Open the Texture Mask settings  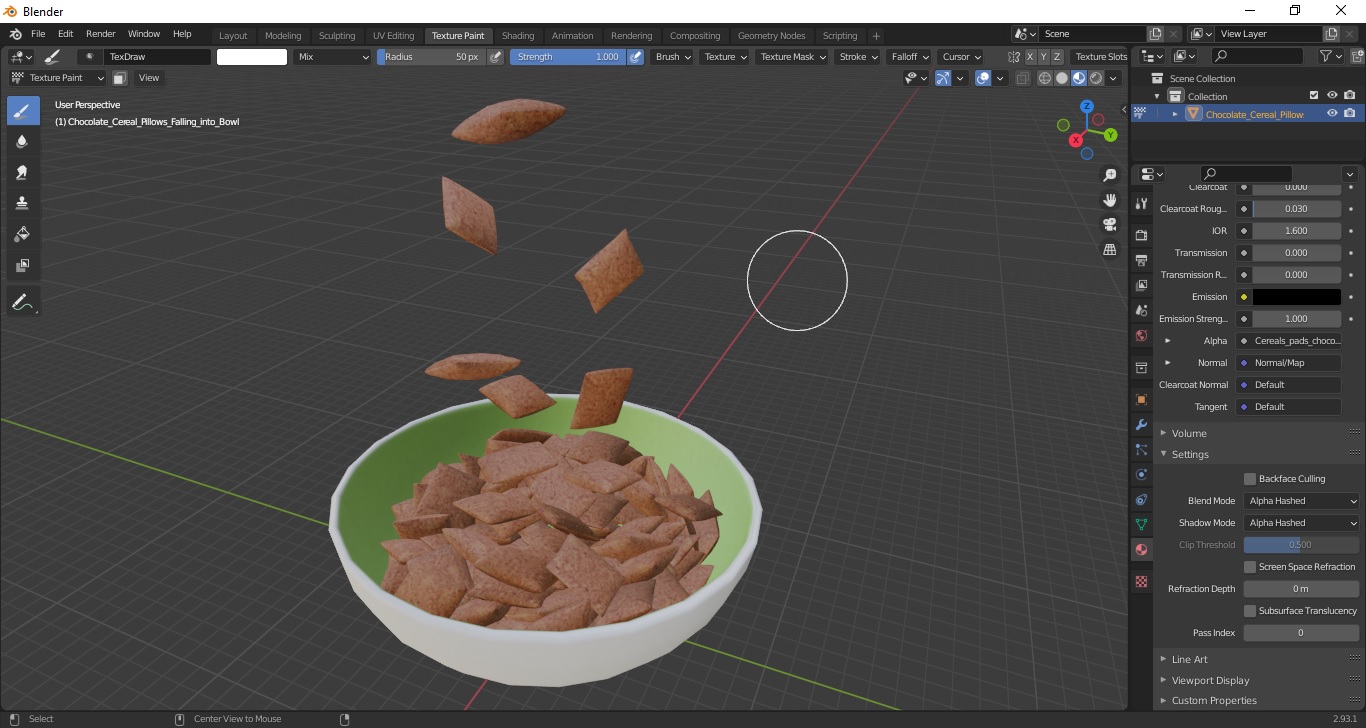coord(793,57)
